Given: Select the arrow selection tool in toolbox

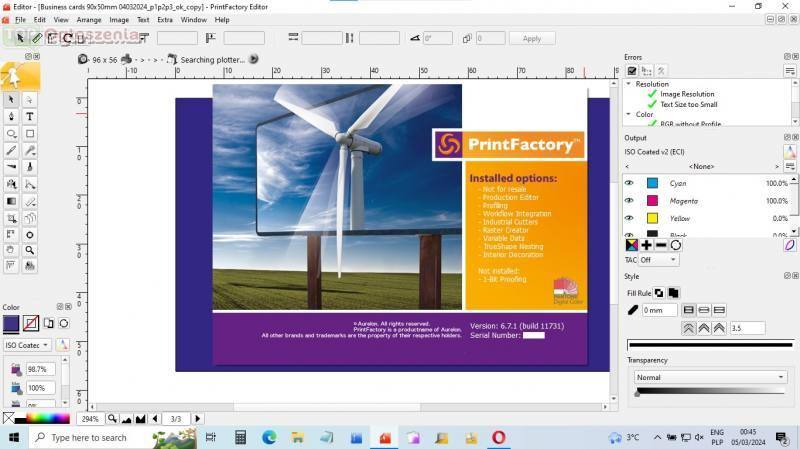Looking at the screenshot, I should click(11, 100).
